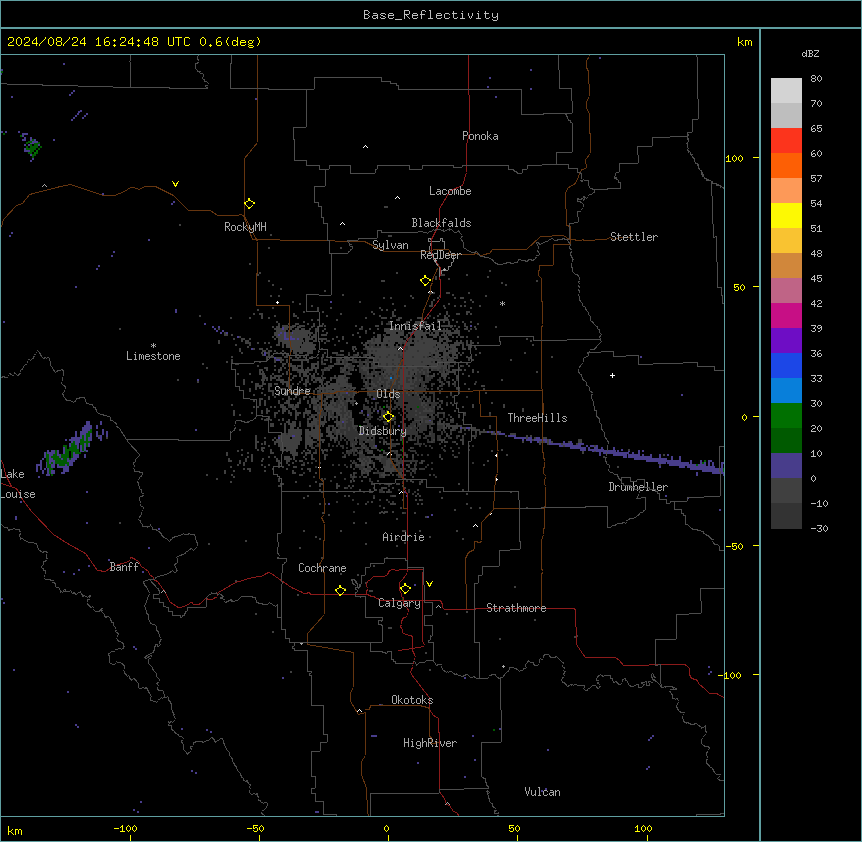Click the Strathmore label
This screenshot has width=862, height=842.
click(516, 608)
